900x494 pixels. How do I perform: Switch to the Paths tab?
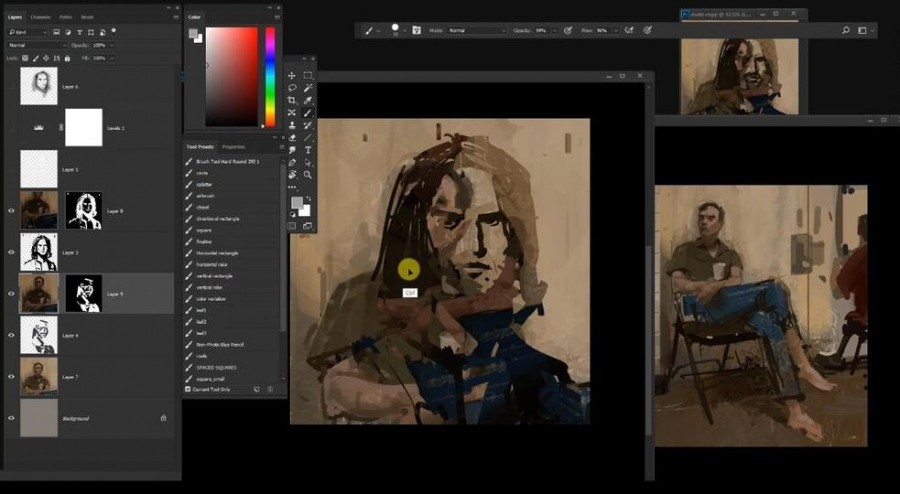(x=66, y=17)
